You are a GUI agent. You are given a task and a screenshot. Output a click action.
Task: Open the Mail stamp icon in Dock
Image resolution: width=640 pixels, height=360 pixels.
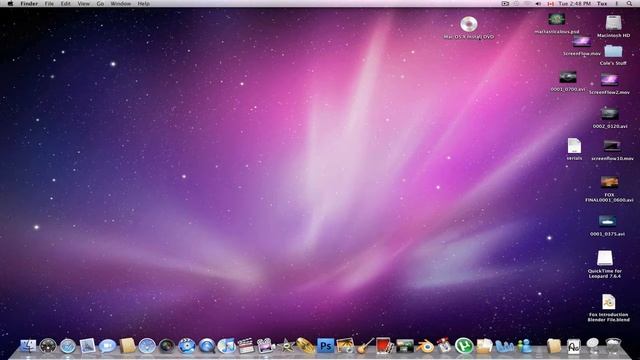(x=87, y=346)
